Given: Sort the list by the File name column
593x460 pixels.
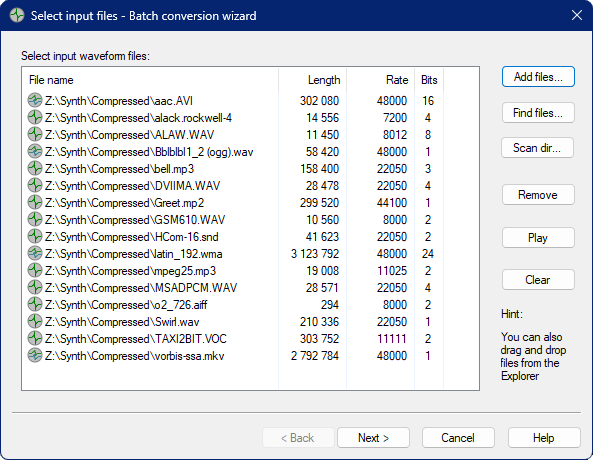Looking at the screenshot, I should coord(151,80).
